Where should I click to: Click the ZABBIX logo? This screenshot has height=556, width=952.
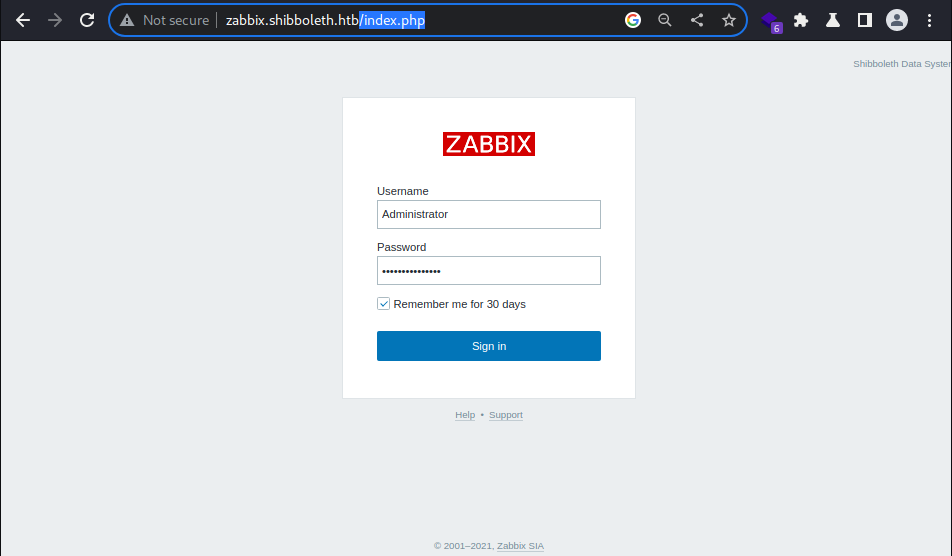click(489, 144)
